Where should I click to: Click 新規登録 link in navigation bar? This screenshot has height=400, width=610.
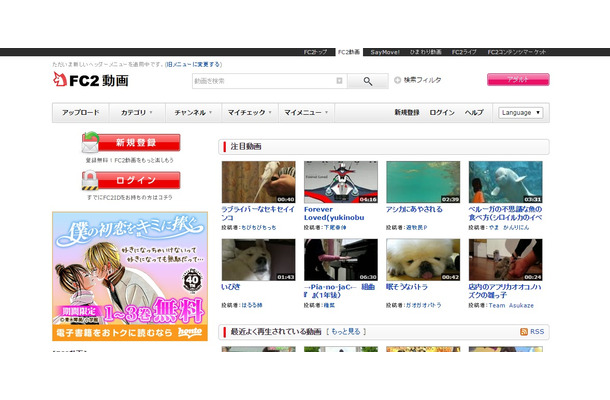(x=407, y=112)
